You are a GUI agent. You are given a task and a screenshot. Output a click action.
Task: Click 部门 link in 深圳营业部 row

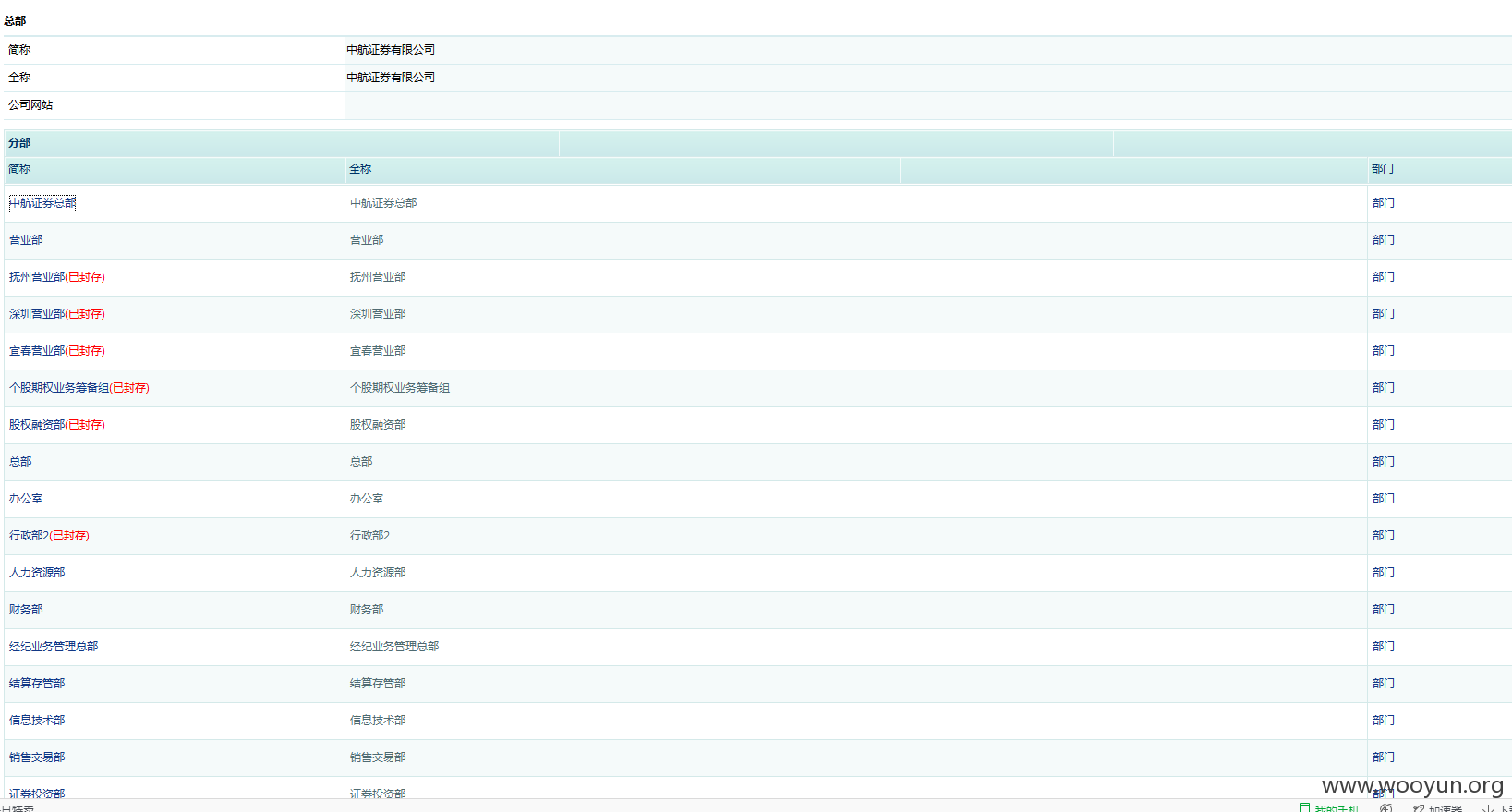point(1384,314)
